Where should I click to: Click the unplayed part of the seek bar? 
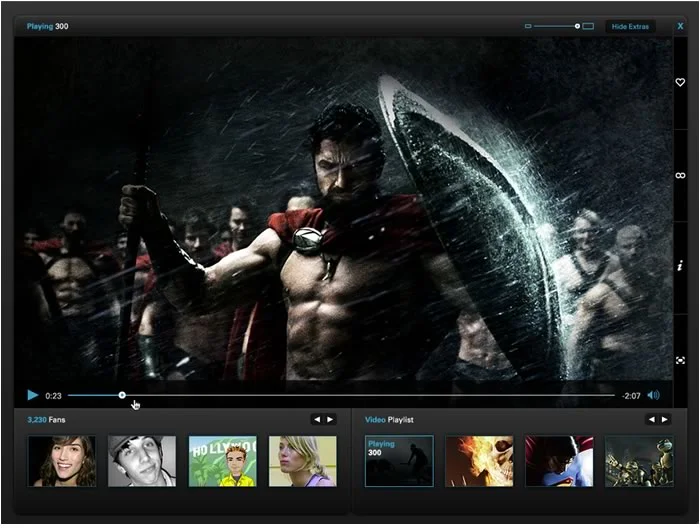(x=370, y=395)
